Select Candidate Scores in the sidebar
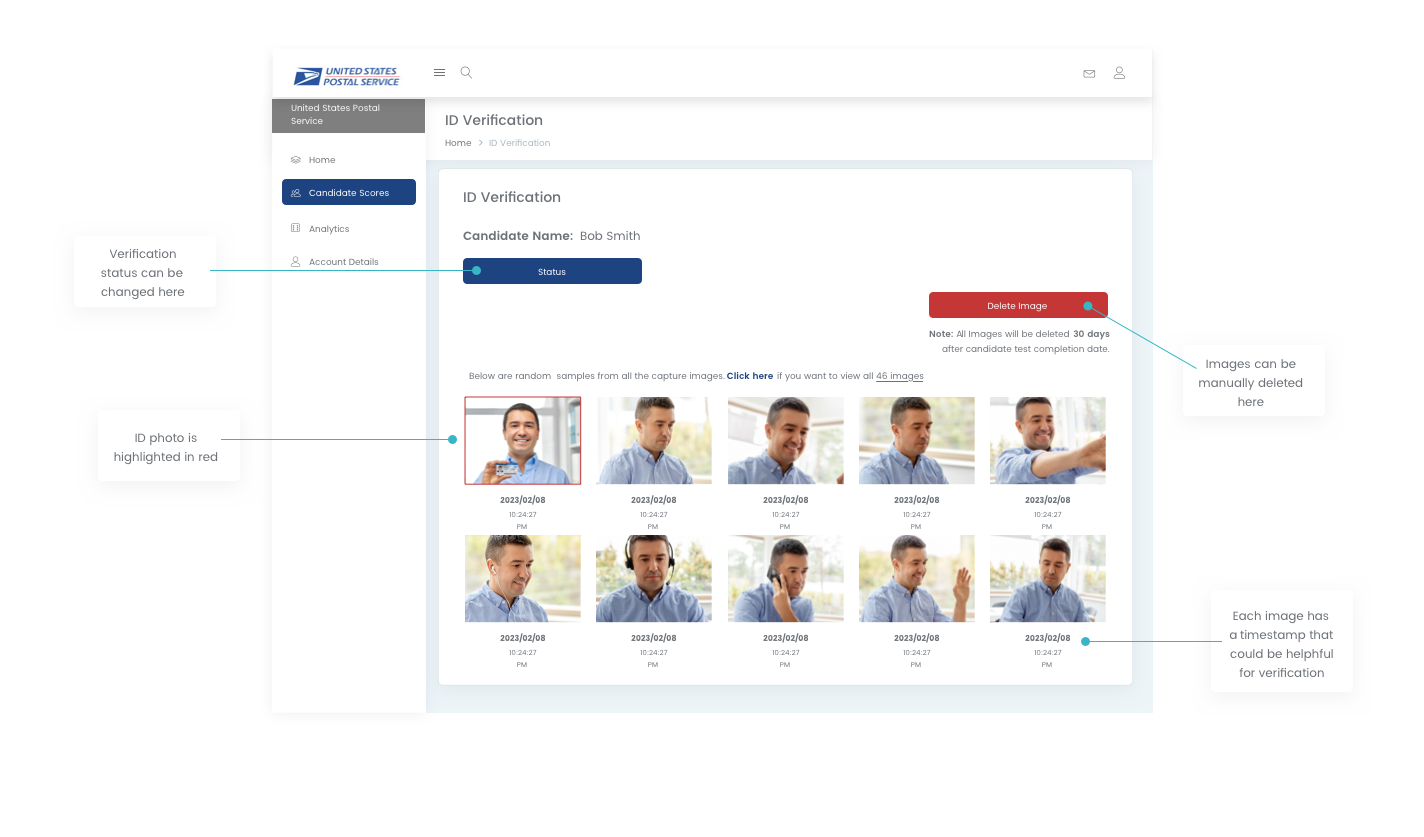Screen dimensions: 1424x837 [x=349, y=193]
